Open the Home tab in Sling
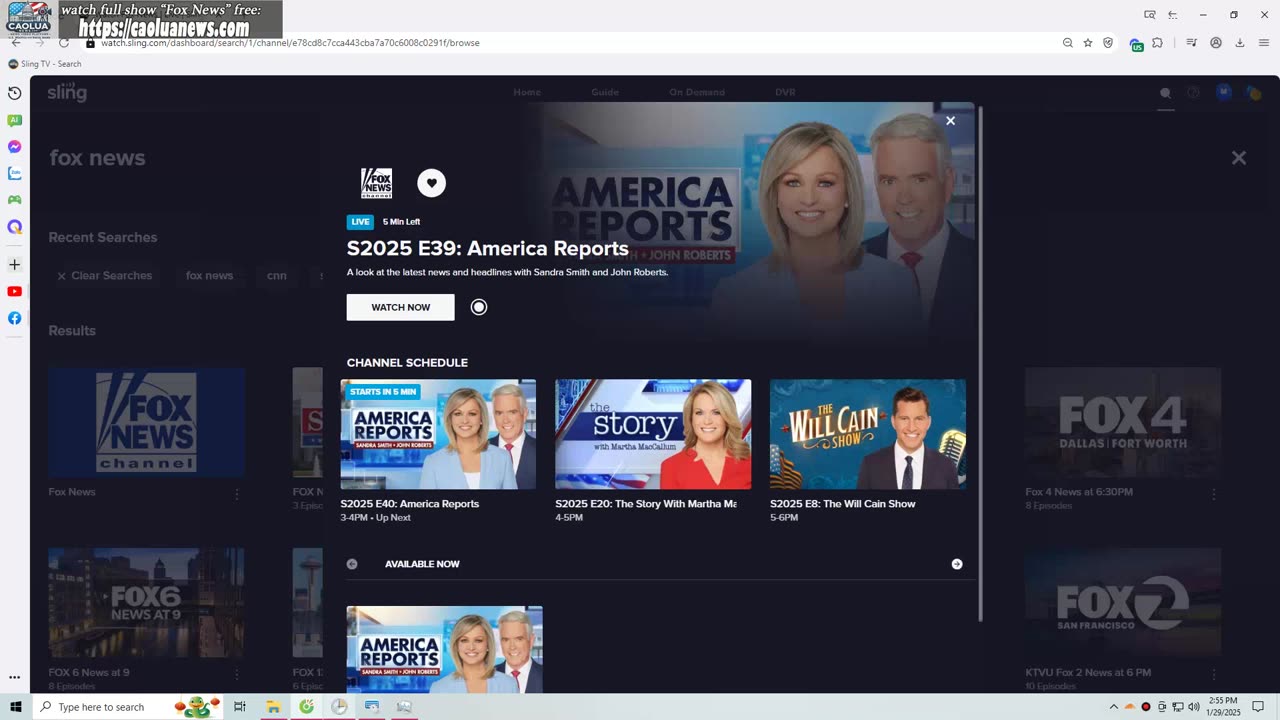Viewport: 1280px width, 720px height. coord(527,92)
